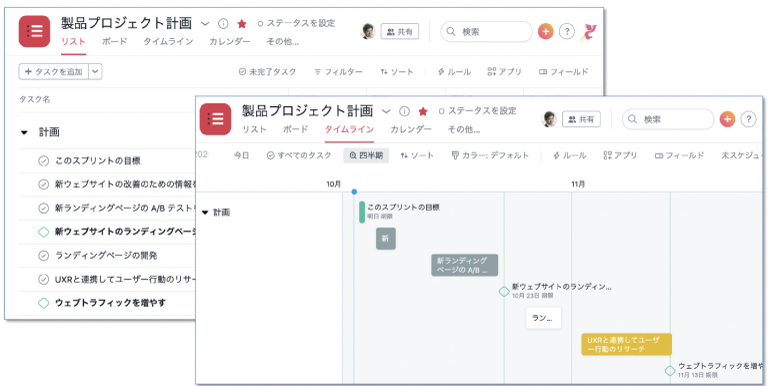Open ルール in timeline toolbar

(570, 156)
